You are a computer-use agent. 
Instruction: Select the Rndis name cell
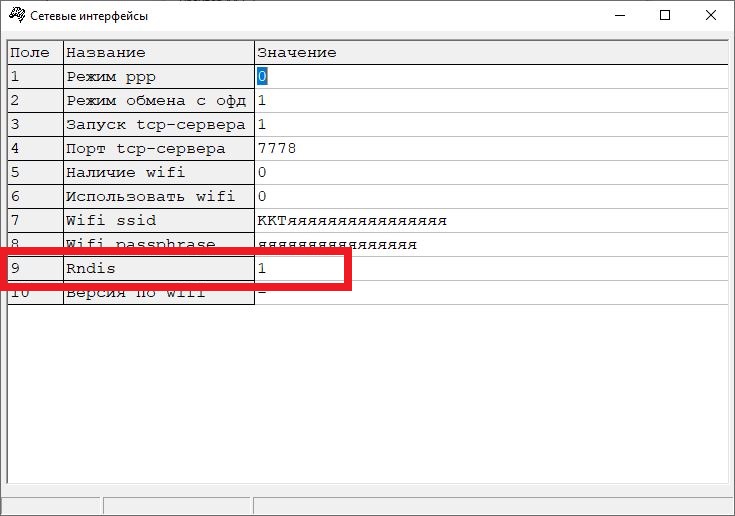coord(158,269)
